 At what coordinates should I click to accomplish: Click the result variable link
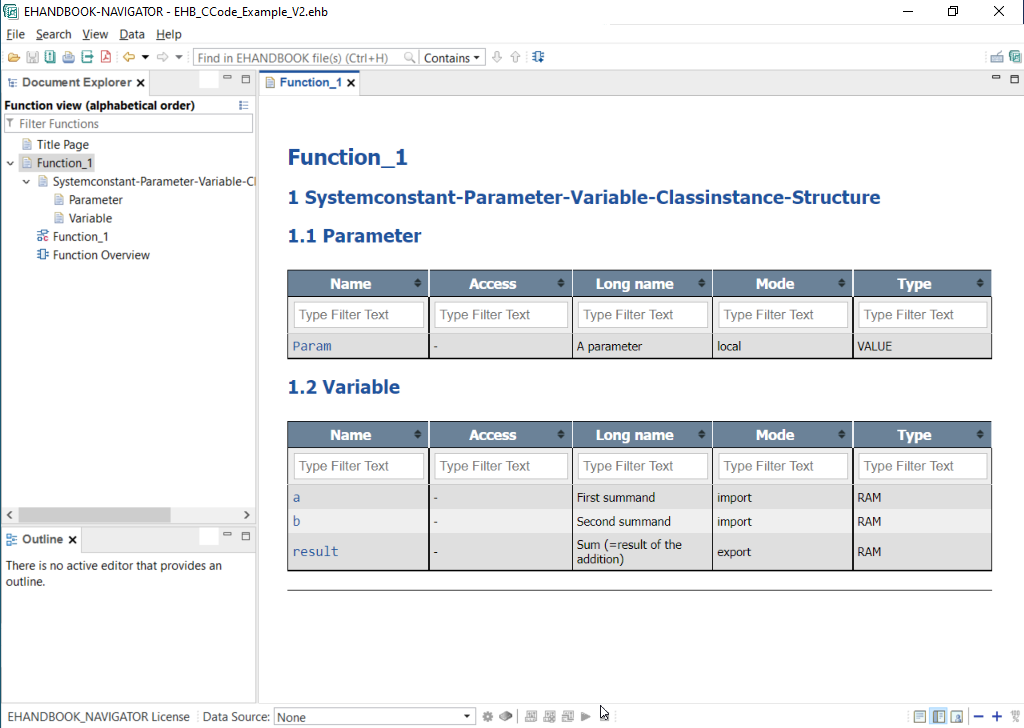coord(315,551)
